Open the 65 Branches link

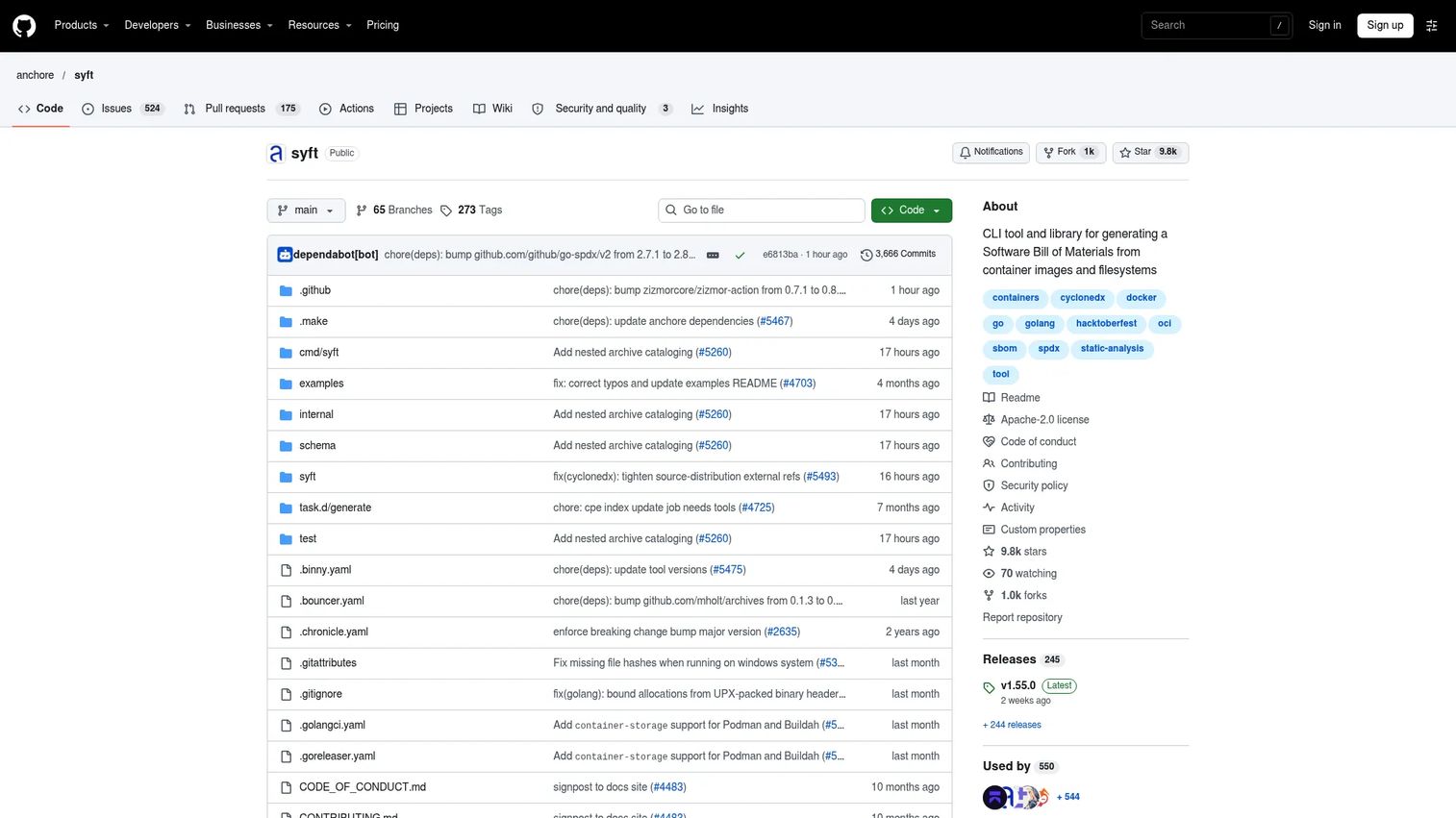click(x=394, y=211)
